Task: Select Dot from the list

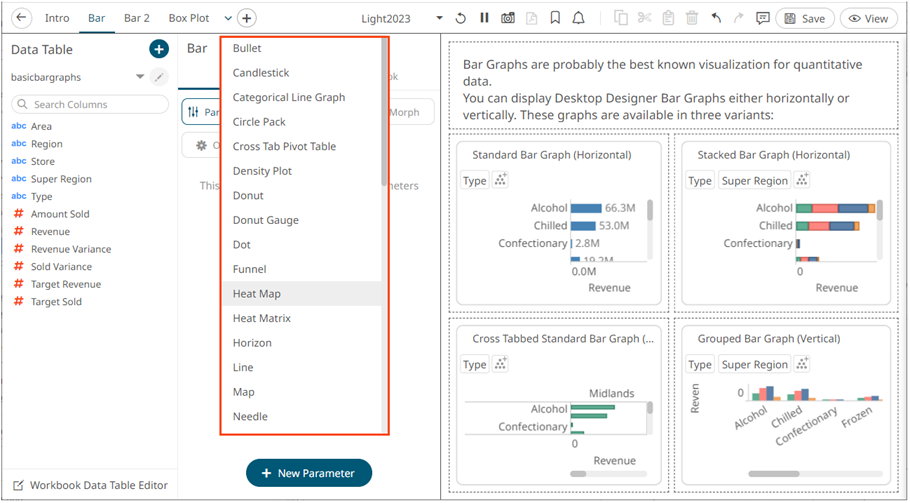Action: 302,245
